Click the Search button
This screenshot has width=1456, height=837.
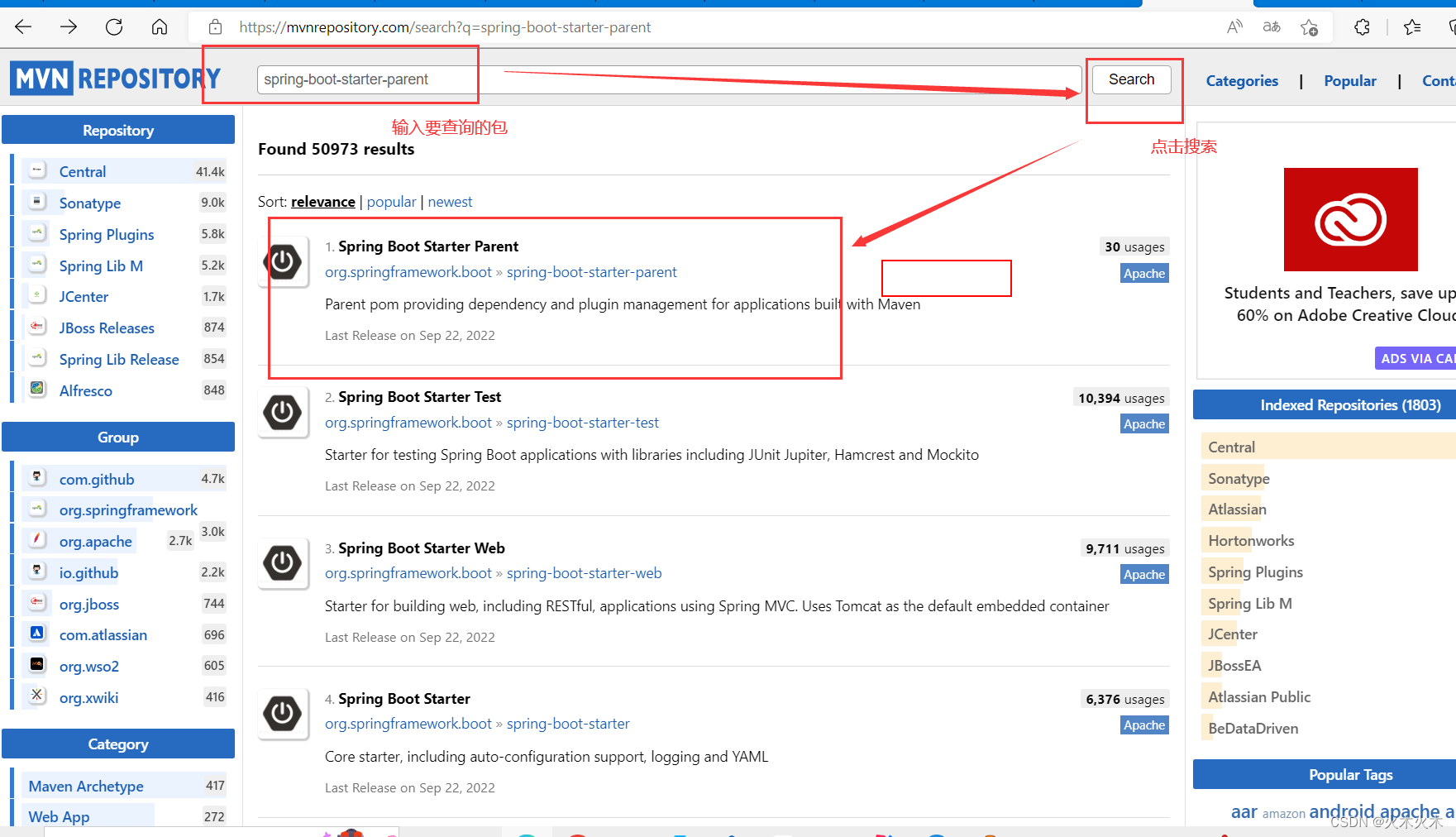point(1131,79)
